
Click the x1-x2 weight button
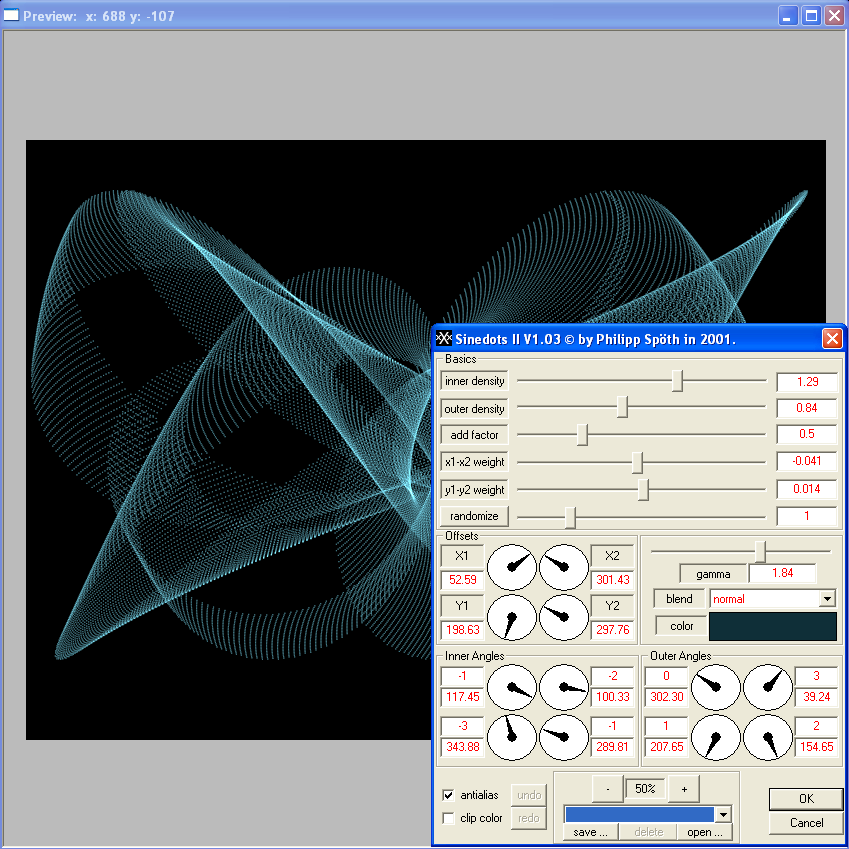474,462
